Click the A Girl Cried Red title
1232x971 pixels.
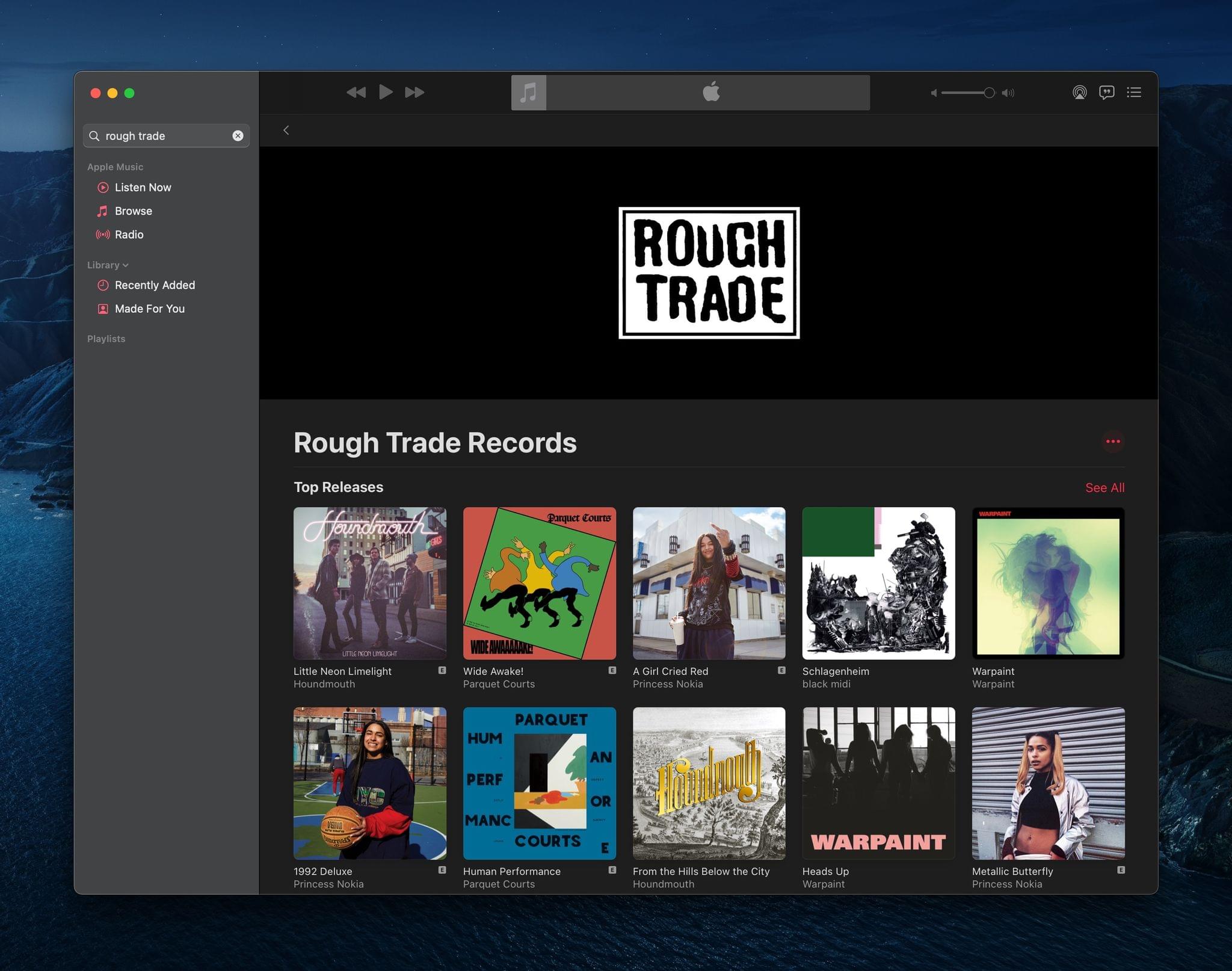pyautogui.click(x=670, y=671)
